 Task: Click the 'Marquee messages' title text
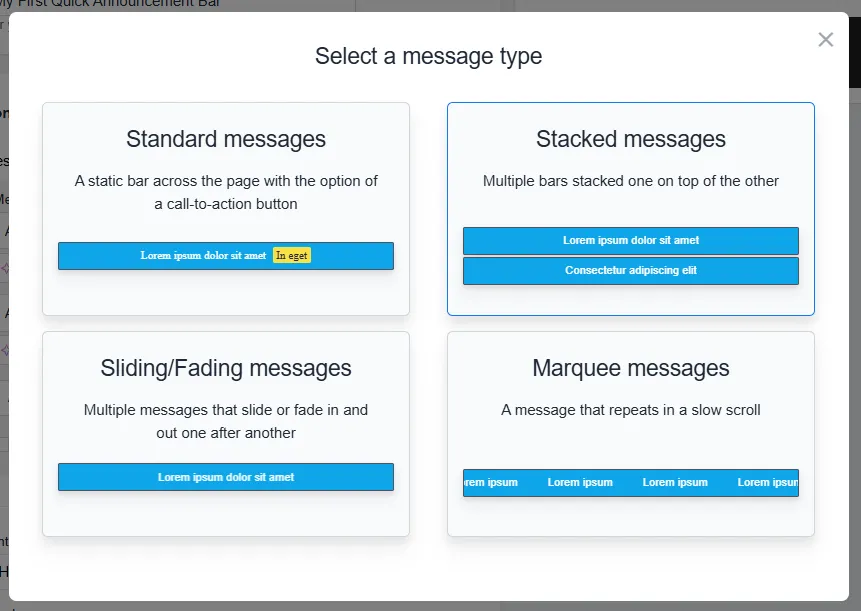pyautogui.click(x=630, y=368)
